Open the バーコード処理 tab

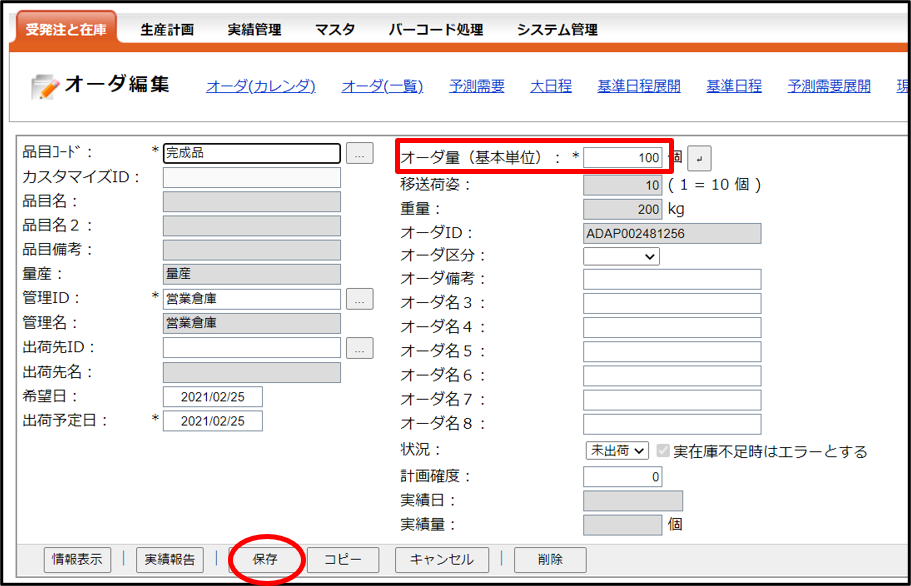[x=435, y=30]
